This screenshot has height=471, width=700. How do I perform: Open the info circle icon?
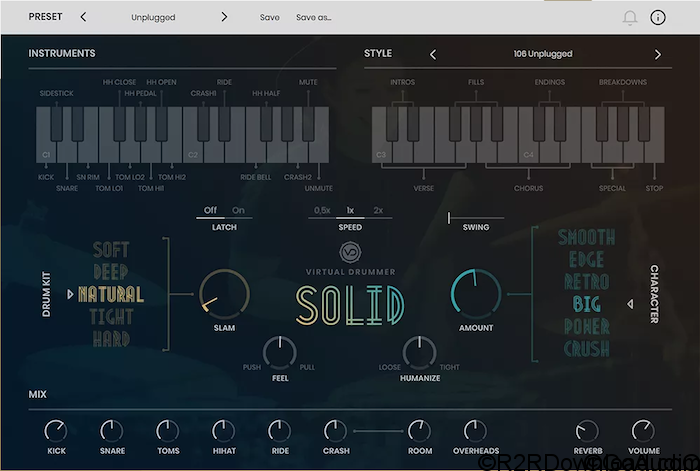658,18
